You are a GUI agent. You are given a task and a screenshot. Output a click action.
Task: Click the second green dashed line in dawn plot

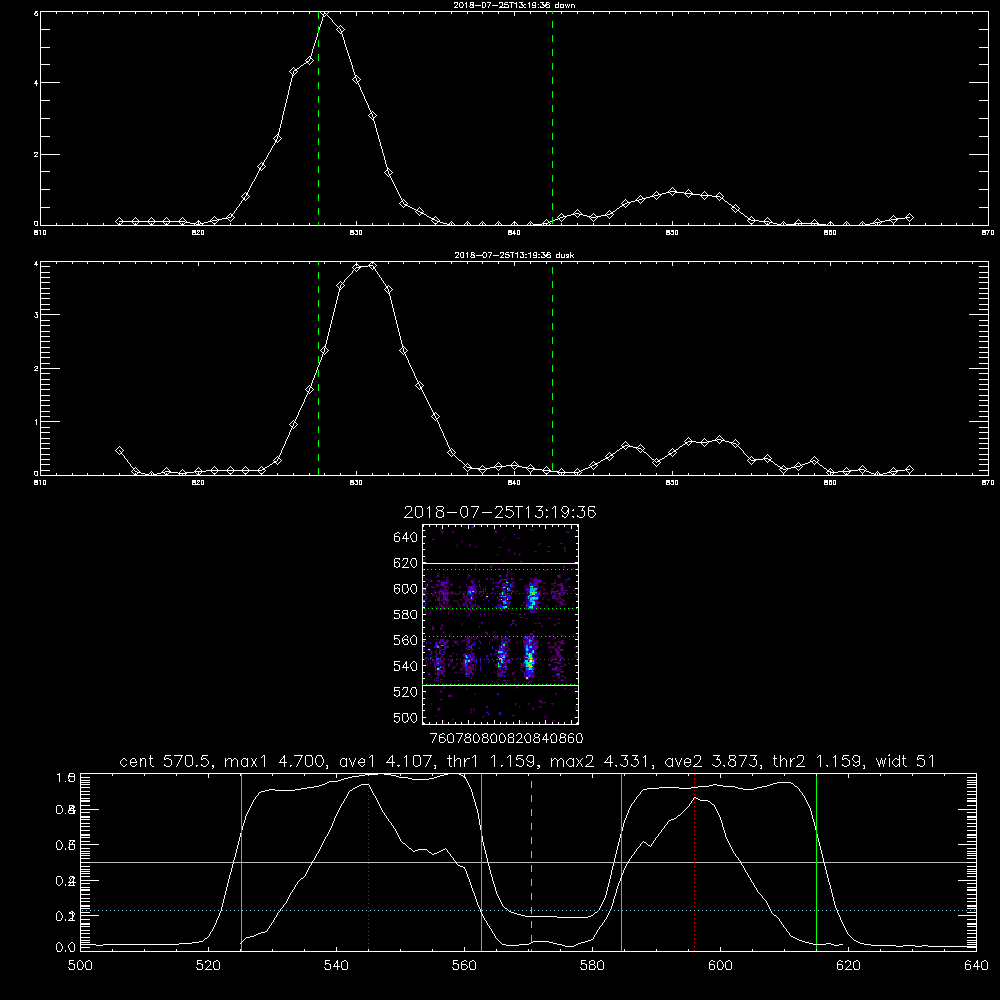[552, 121]
